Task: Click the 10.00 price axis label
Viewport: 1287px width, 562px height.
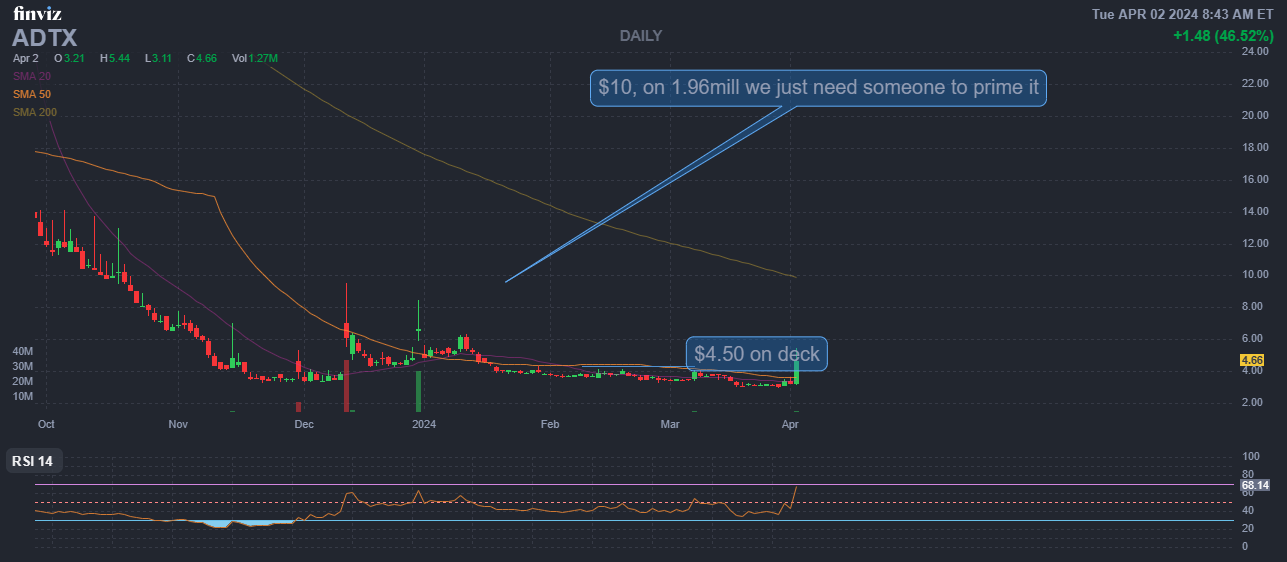Action: [1254, 275]
